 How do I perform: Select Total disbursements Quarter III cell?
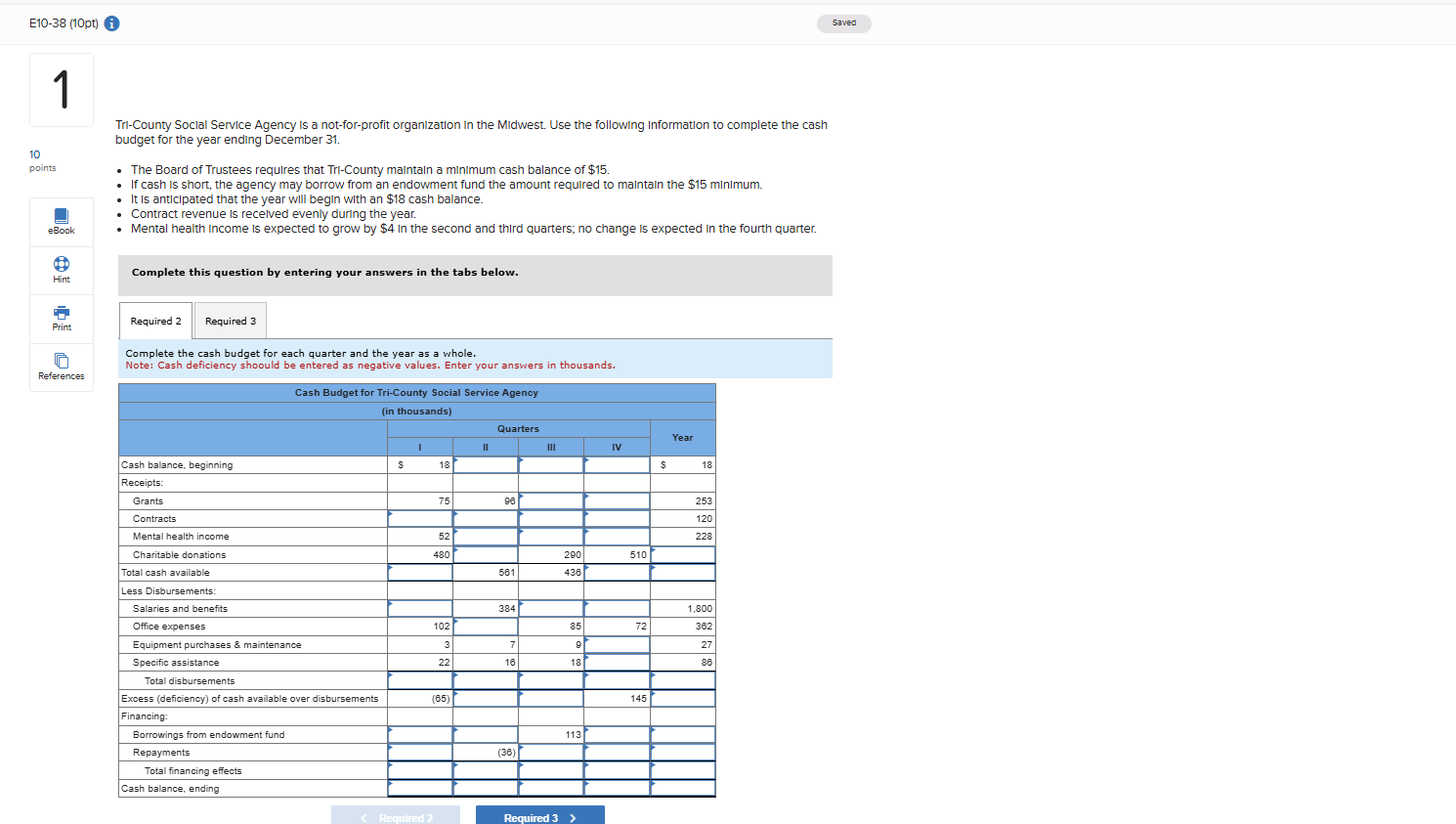click(x=551, y=681)
